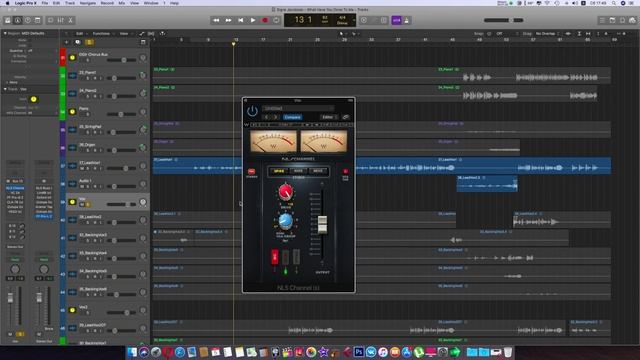Click the blue VCA Group knob
The width and height of the screenshot is (640, 360).
[285, 221]
